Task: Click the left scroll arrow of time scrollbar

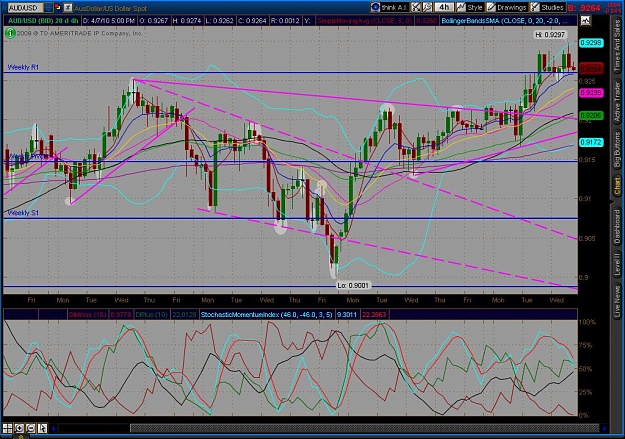Action: click(53, 429)
